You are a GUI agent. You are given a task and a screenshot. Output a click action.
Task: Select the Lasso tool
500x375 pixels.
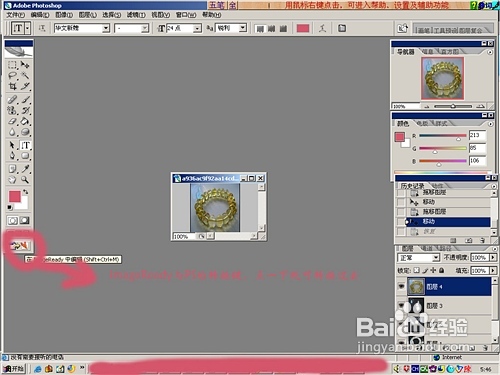click(x=12, y=75)
